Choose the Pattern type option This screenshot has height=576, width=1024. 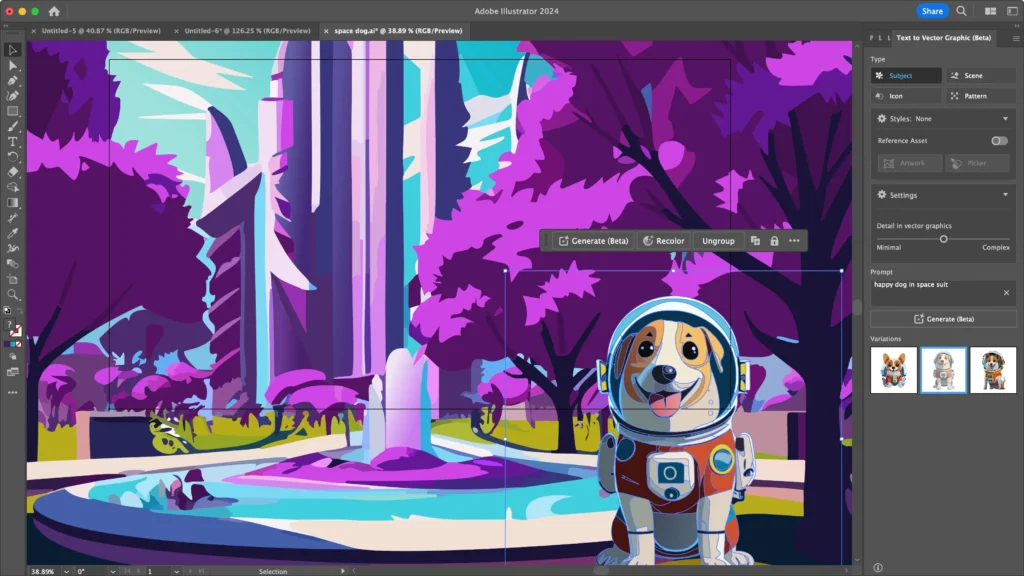tap(980, 96)
